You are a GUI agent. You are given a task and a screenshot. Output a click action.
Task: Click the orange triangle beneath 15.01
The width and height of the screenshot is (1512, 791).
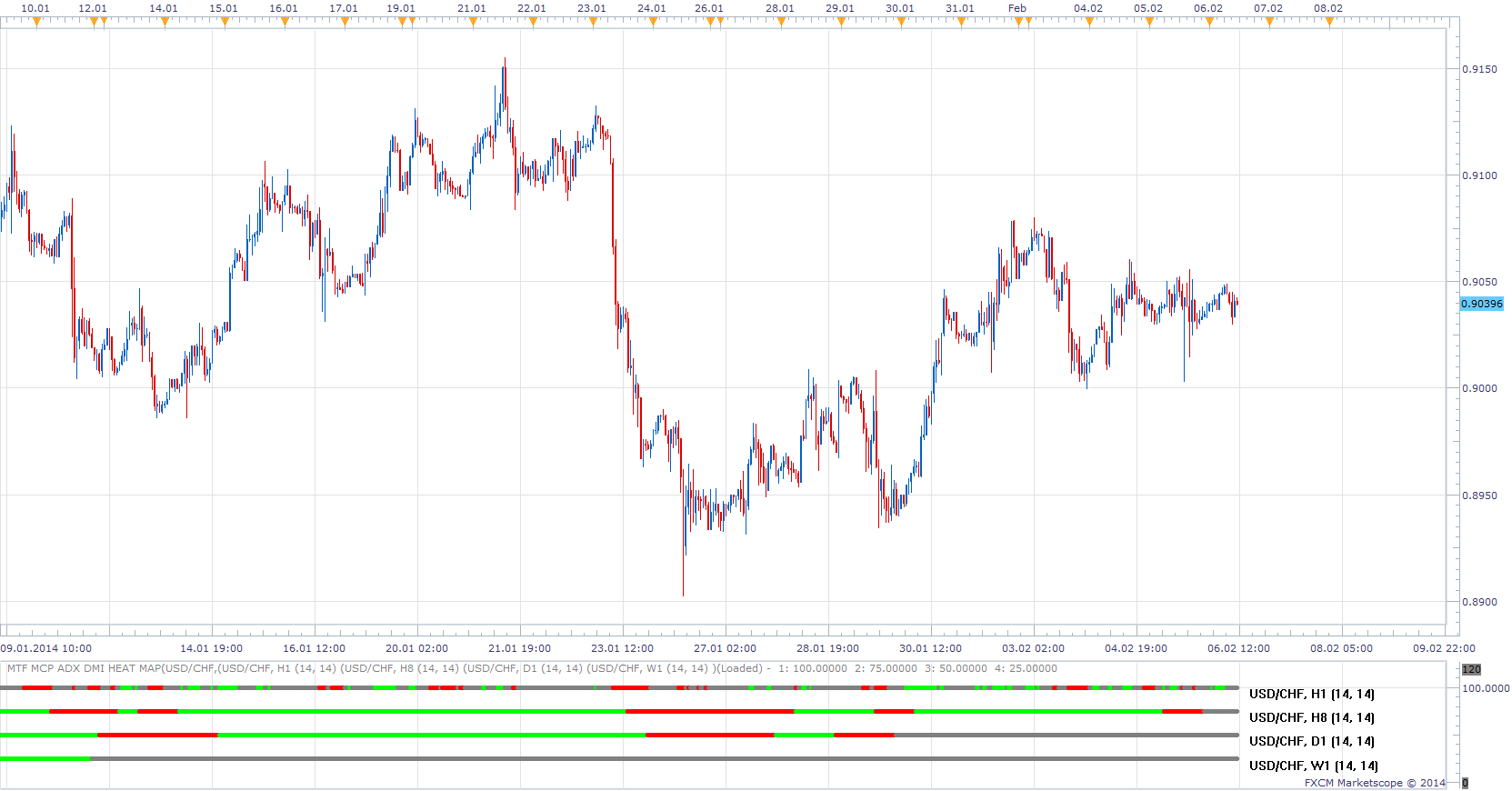225,23
